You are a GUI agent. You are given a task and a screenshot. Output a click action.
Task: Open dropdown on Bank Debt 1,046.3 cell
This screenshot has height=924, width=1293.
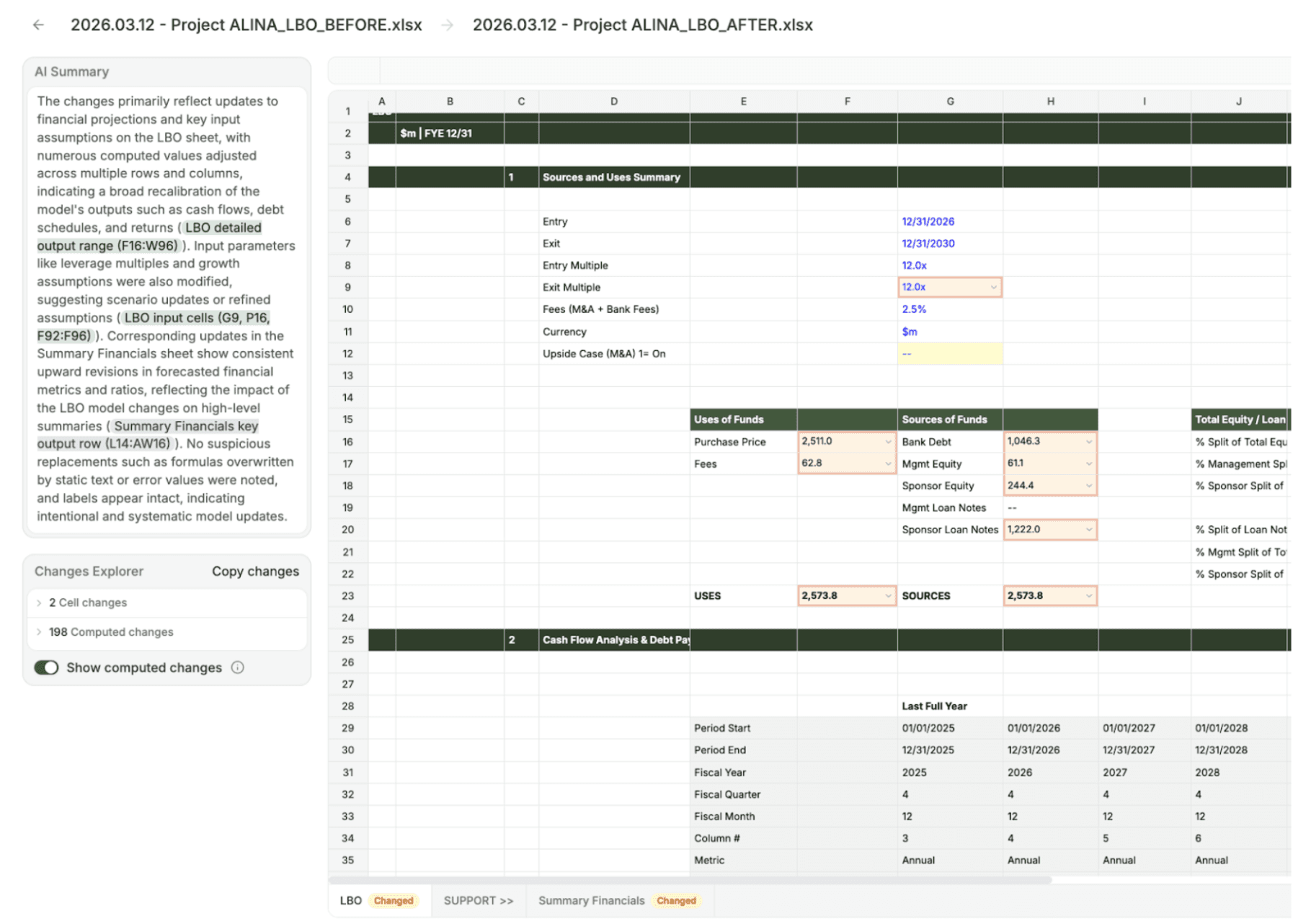click(x=1089, y=442)
